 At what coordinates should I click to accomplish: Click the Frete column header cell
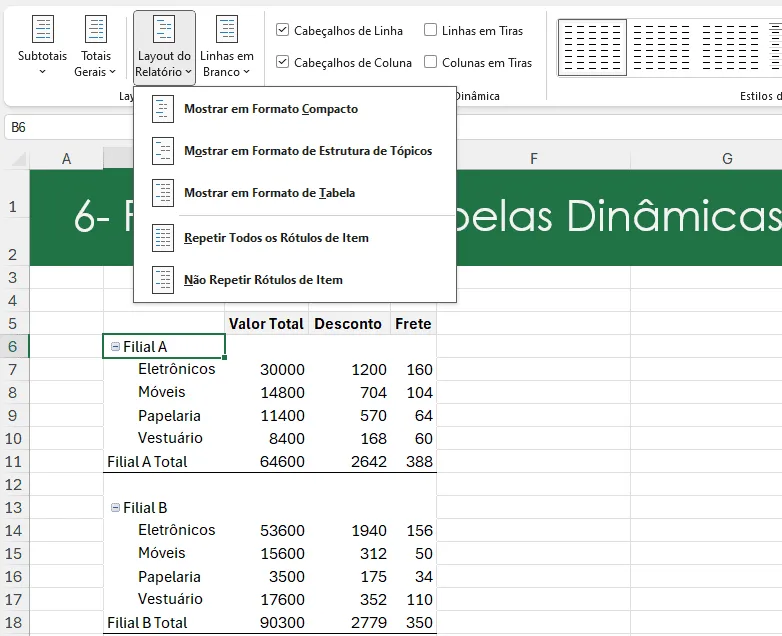pos(413,324)
